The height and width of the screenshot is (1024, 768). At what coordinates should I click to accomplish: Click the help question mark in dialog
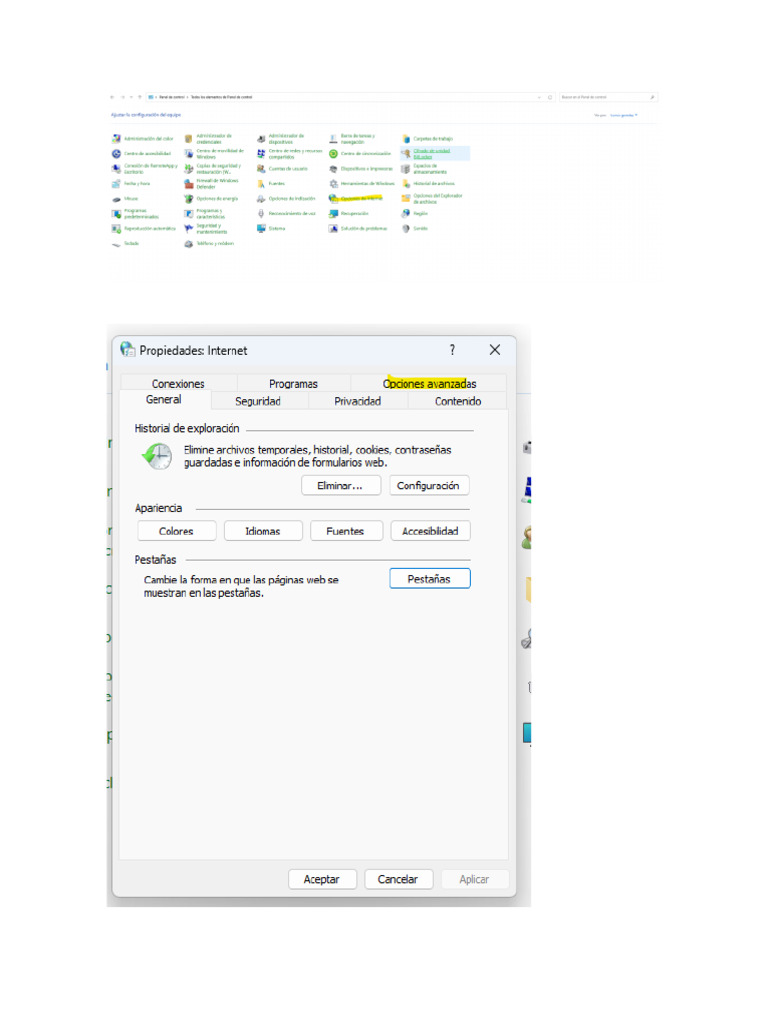click(x=452, y=350)
